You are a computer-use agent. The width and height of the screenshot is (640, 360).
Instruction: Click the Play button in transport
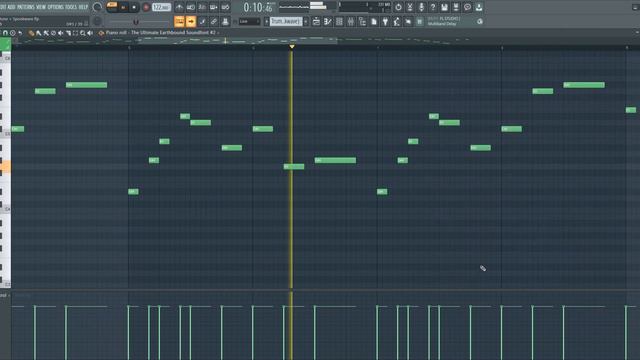click(x=123, y=7)
